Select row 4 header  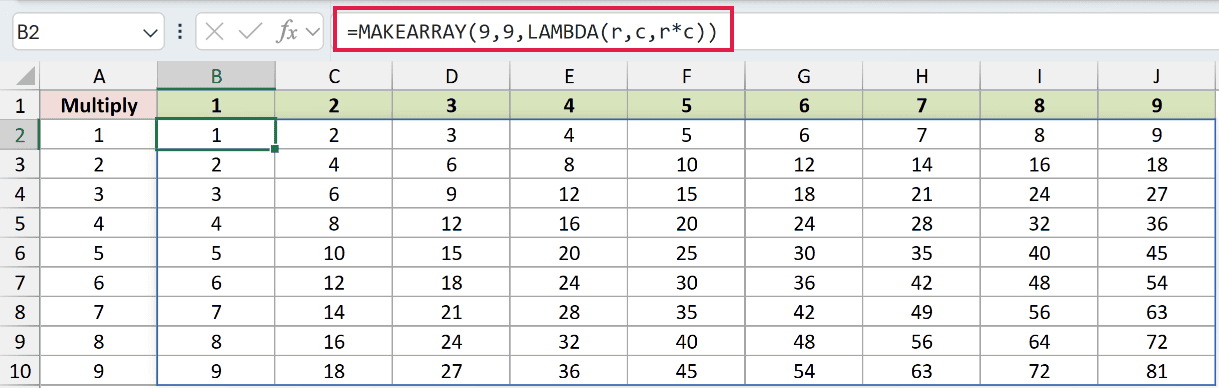20,193
